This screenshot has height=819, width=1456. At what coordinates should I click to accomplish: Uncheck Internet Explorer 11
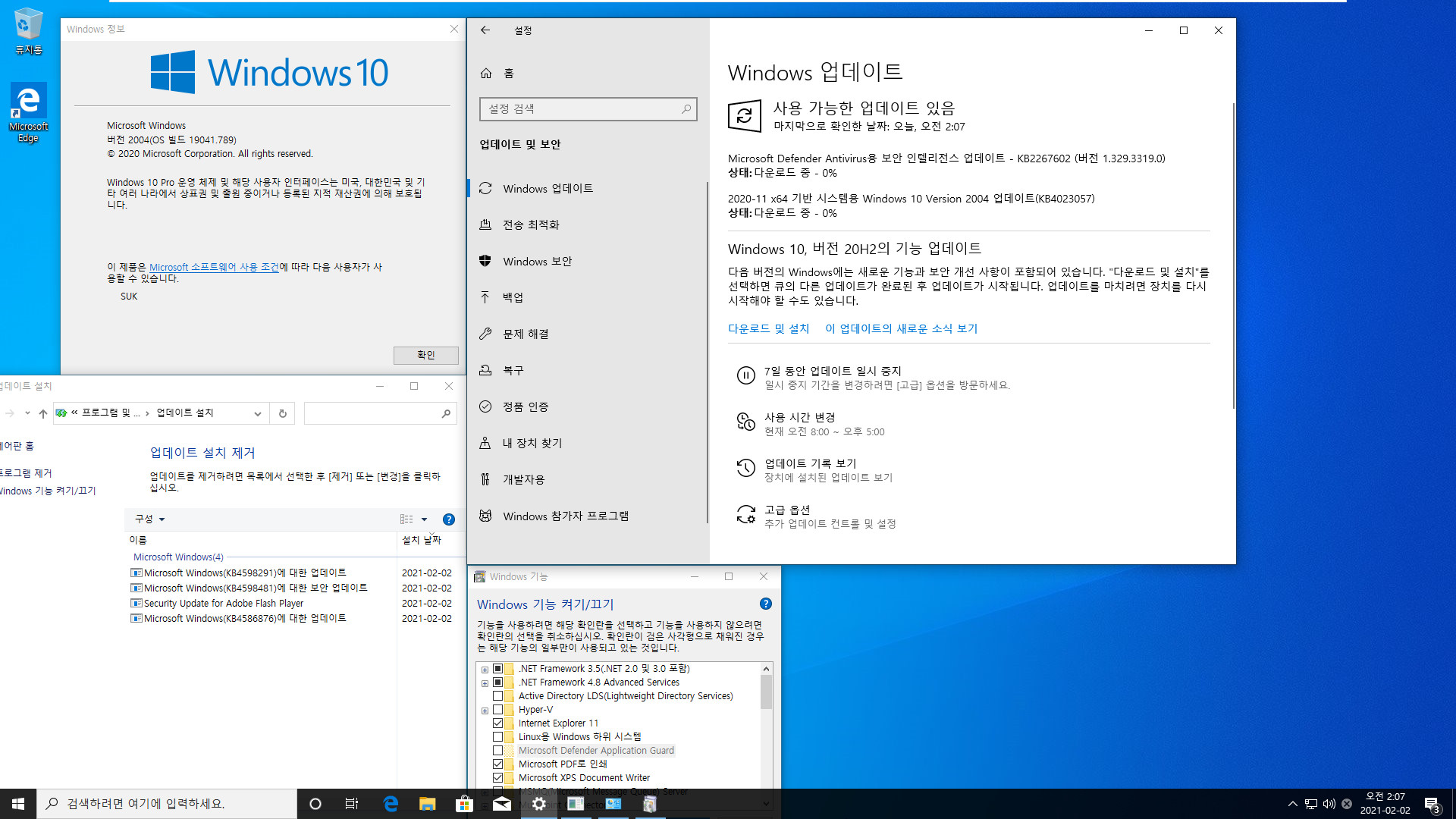tap(498, 723)
